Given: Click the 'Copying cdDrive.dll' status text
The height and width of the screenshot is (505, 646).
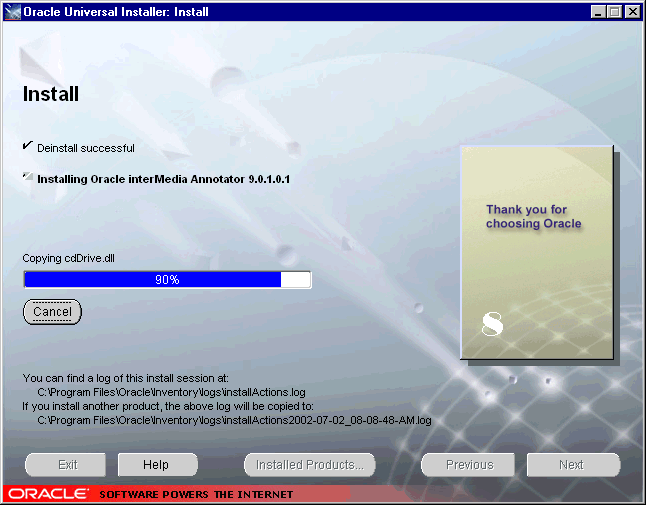Looking at the screenshot, I should (x=68, y=258).
